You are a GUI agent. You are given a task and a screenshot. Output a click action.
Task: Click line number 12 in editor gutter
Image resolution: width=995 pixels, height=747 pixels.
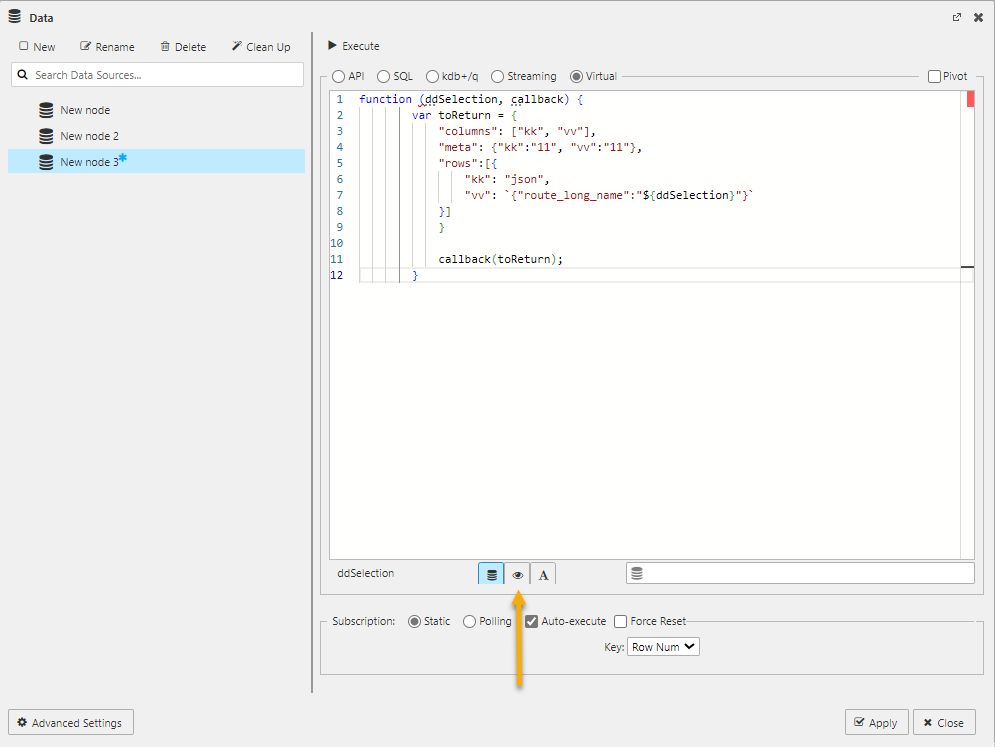337,275
